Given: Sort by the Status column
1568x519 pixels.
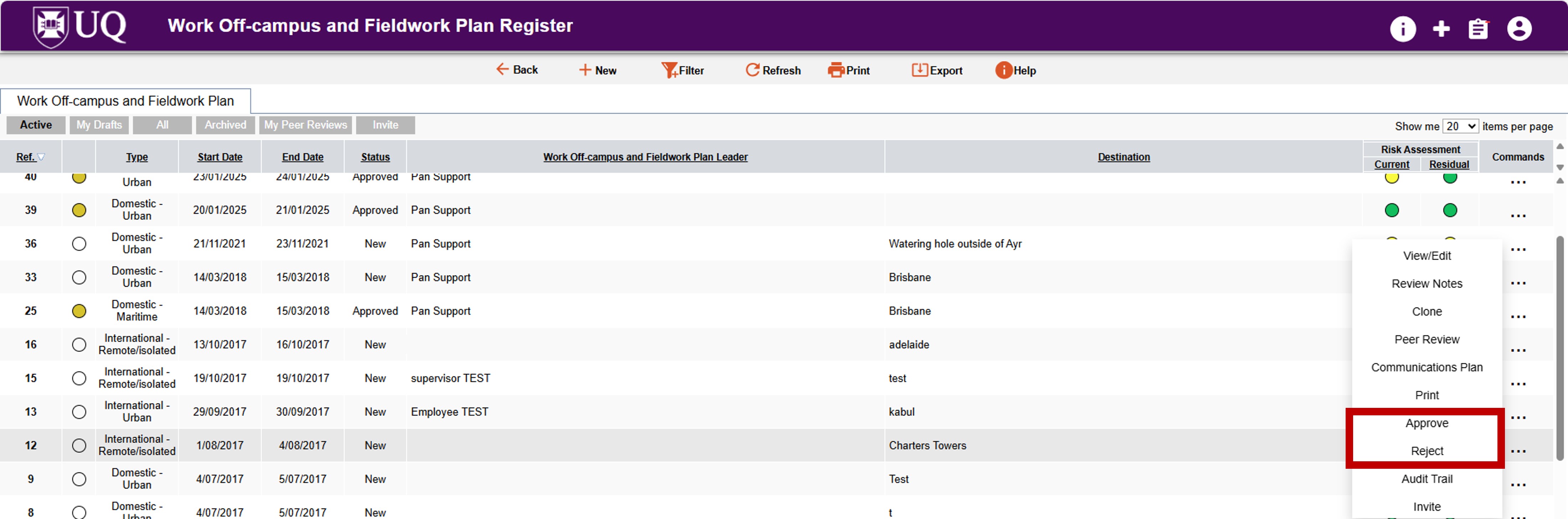Looking at the screenshot, I should [x=375, y=157].
